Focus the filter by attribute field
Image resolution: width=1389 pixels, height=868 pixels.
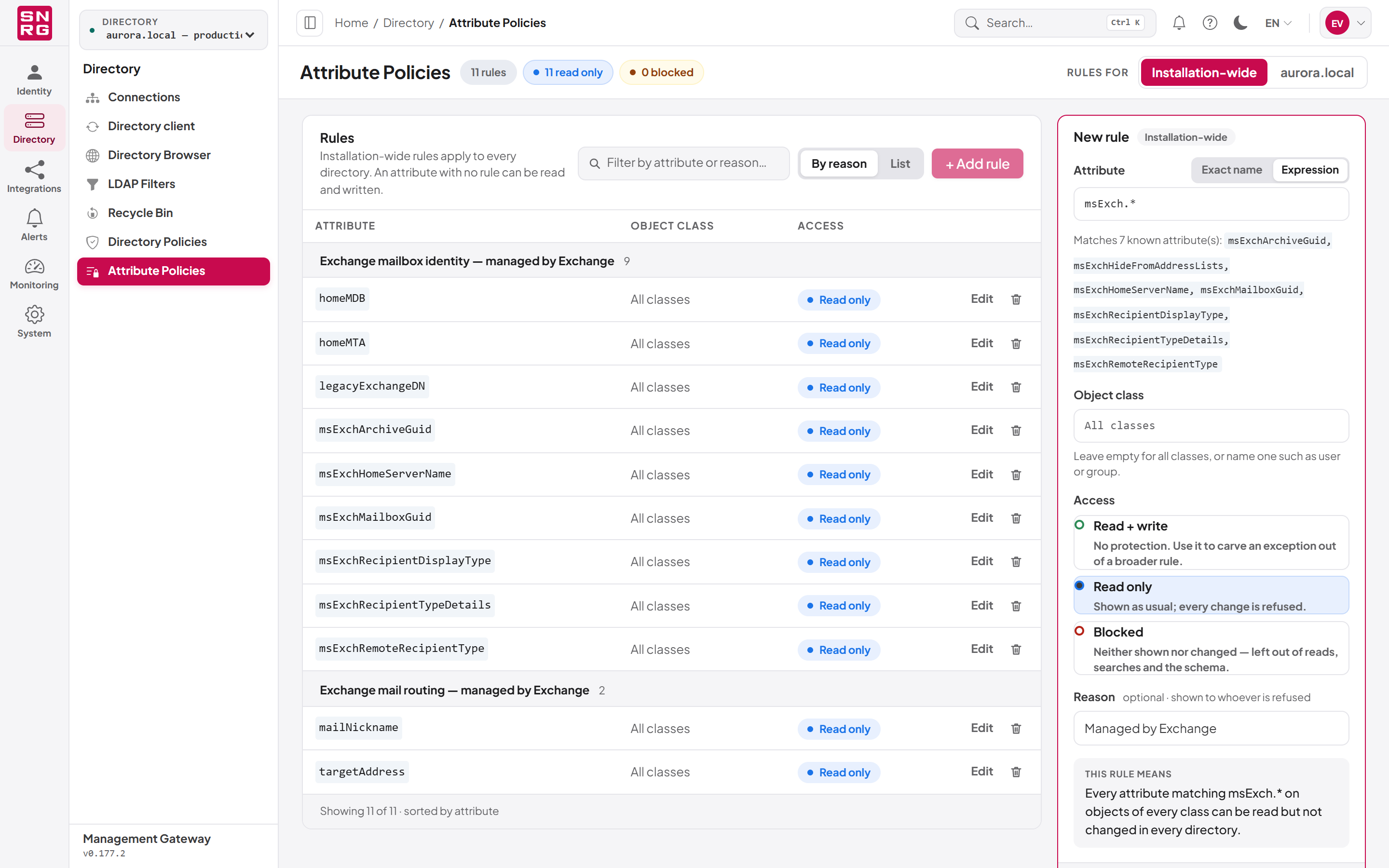click(x=683, y=163)
